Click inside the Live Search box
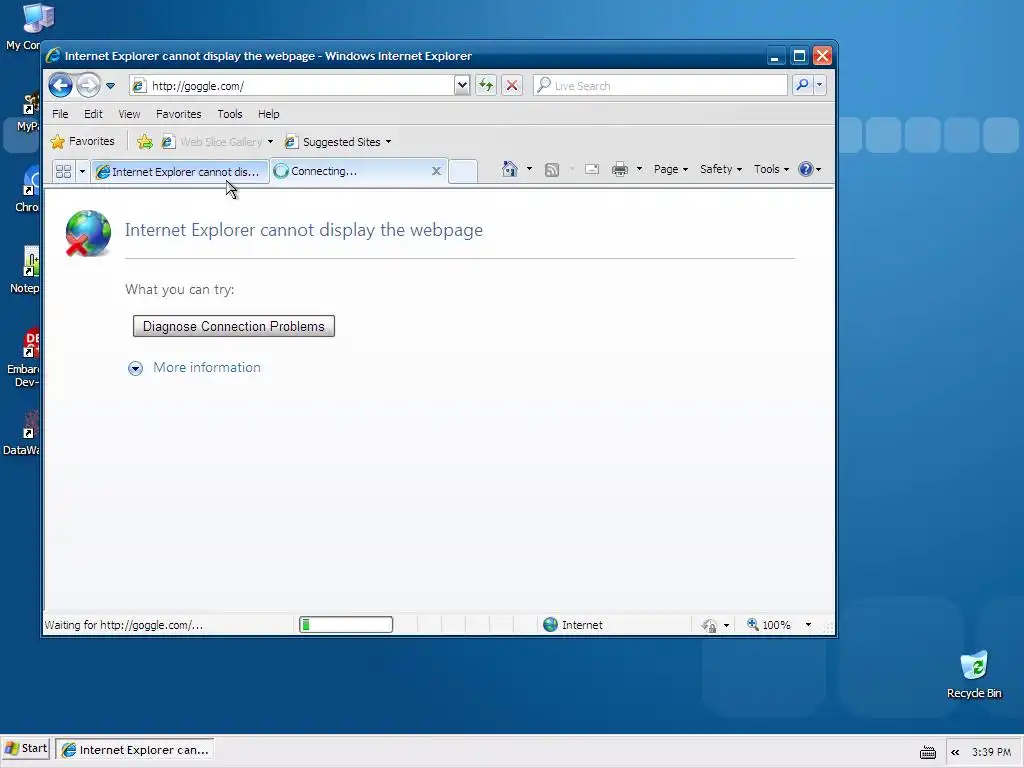Viewport: 1024px width, 768px height. (660, 86)
